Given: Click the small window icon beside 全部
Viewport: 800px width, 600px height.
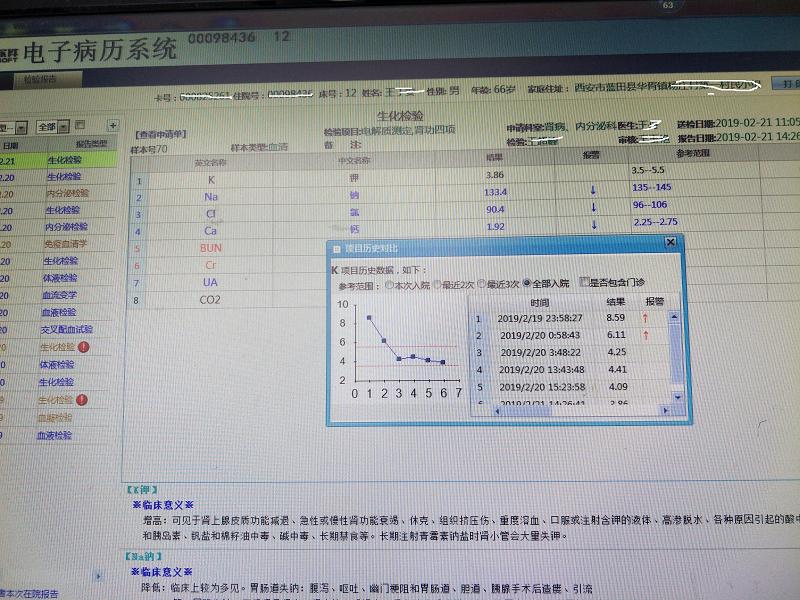Looking at the screenshot, I should click(x=80, y=124).
